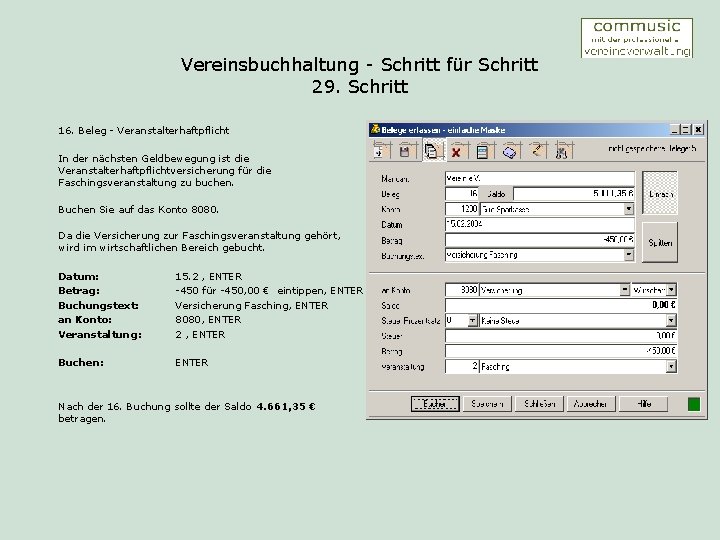Click the lower Saldo field 0,00 €

click(x=561, y=305)
